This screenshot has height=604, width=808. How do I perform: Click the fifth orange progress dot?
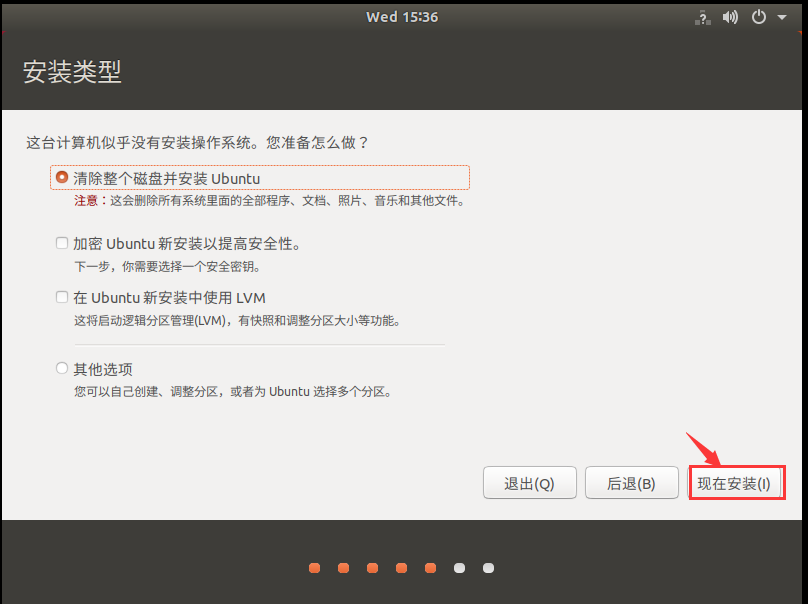pos(430,568)
